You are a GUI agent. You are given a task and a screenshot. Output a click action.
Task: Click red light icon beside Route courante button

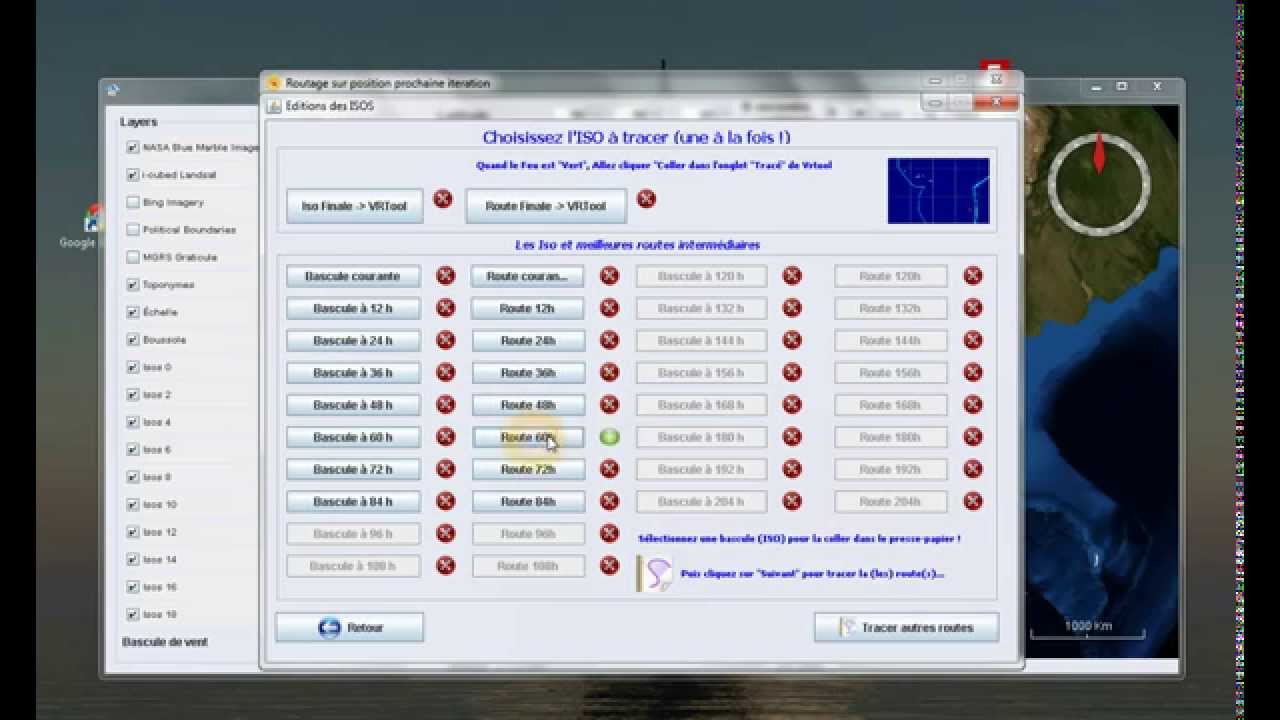pos(609,276)
